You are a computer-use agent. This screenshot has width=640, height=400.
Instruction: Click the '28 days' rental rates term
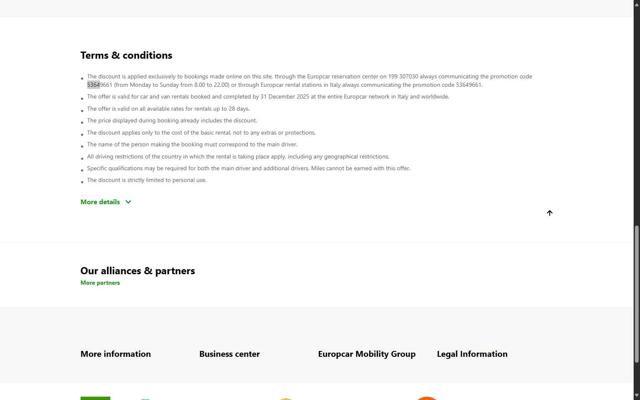[237, 109]
